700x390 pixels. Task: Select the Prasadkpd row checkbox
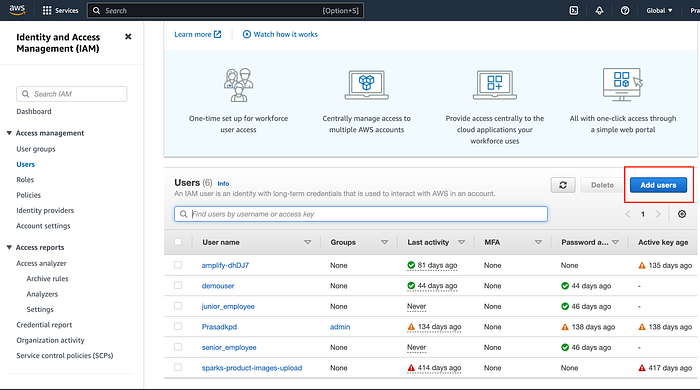(178, 327)
